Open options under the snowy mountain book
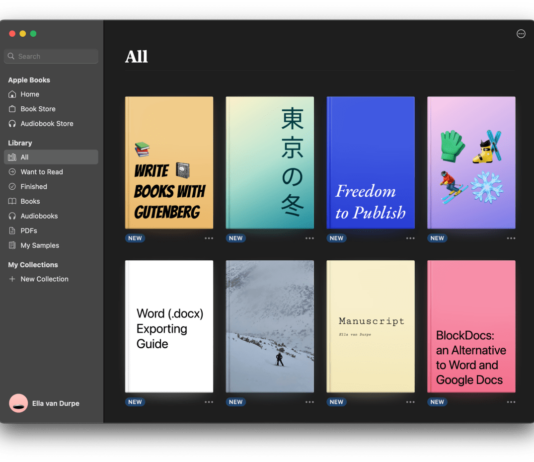Screen dimensions: 534x462 click(x=310, y=402)
